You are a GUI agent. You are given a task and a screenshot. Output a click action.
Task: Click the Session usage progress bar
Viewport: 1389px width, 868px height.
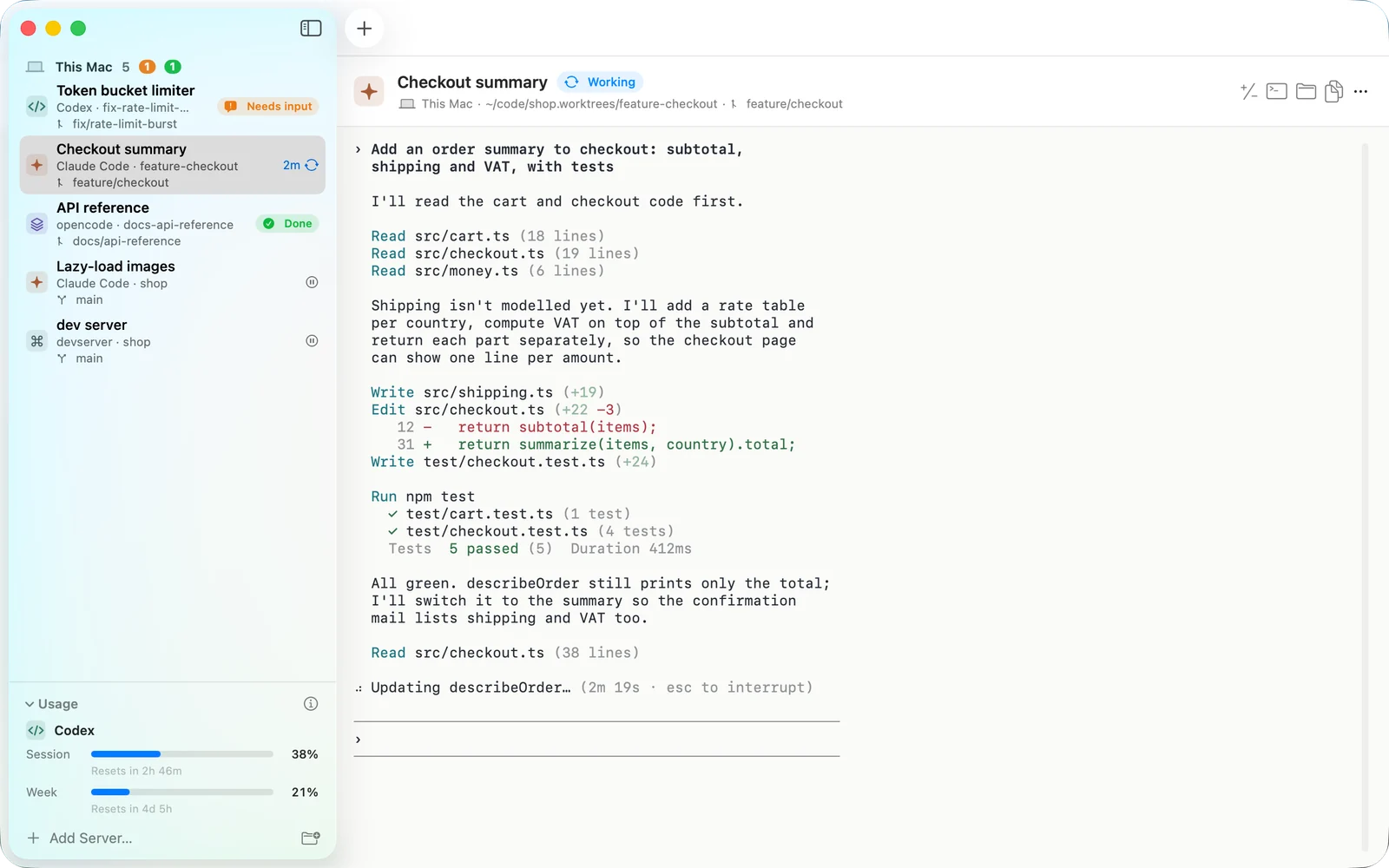pos(182,754)
